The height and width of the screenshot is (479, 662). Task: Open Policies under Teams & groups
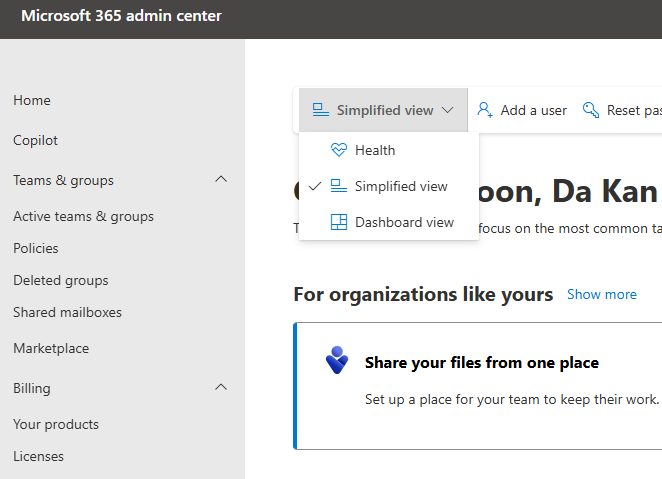pyautogui.click(x=36, y=248)
